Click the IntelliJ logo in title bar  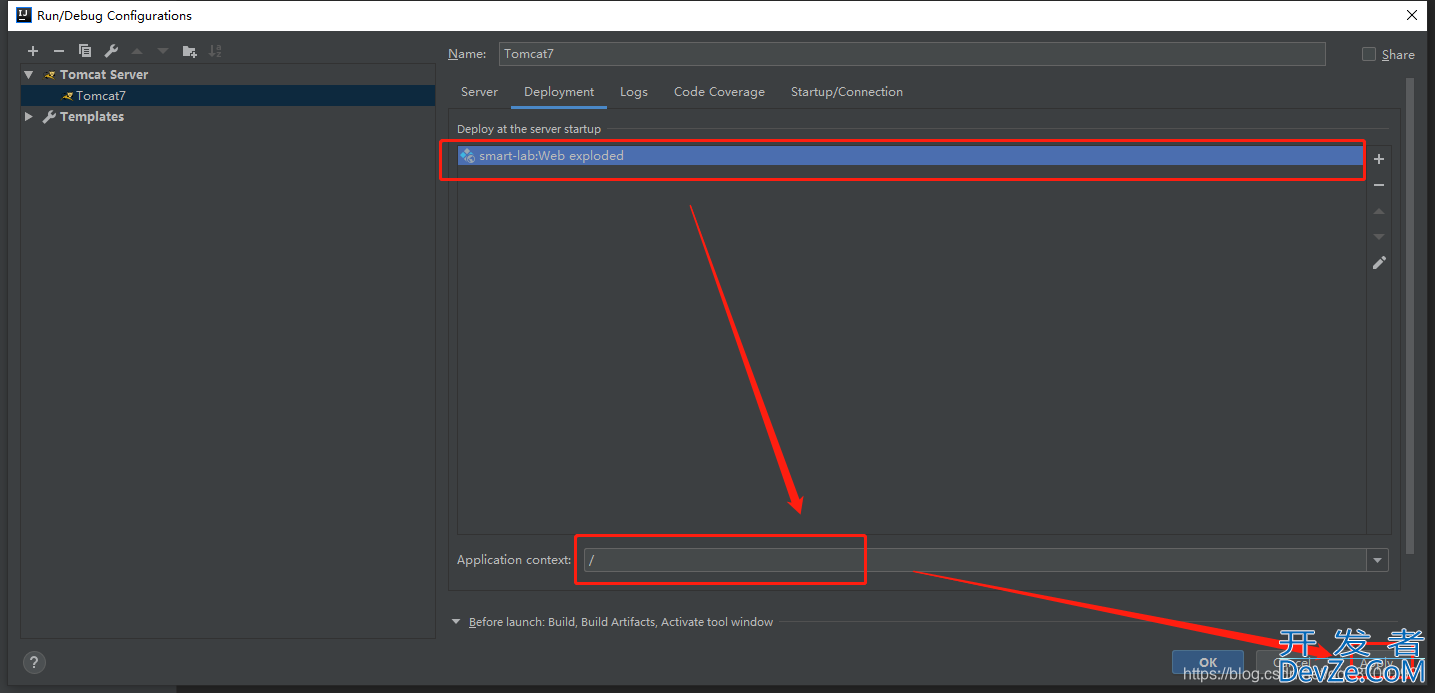click(x=23, y=15)
